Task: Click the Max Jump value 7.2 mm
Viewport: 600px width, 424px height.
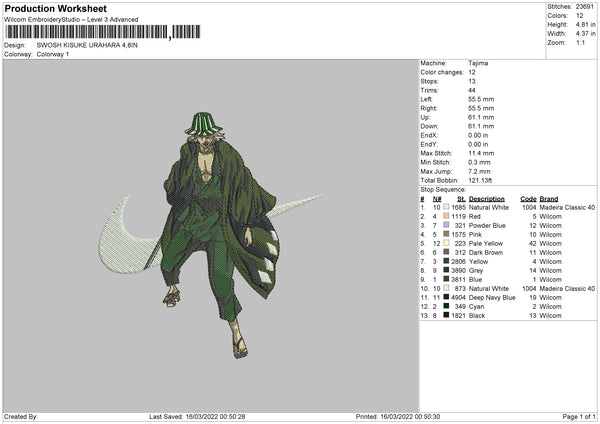Action: click(479, 171)
